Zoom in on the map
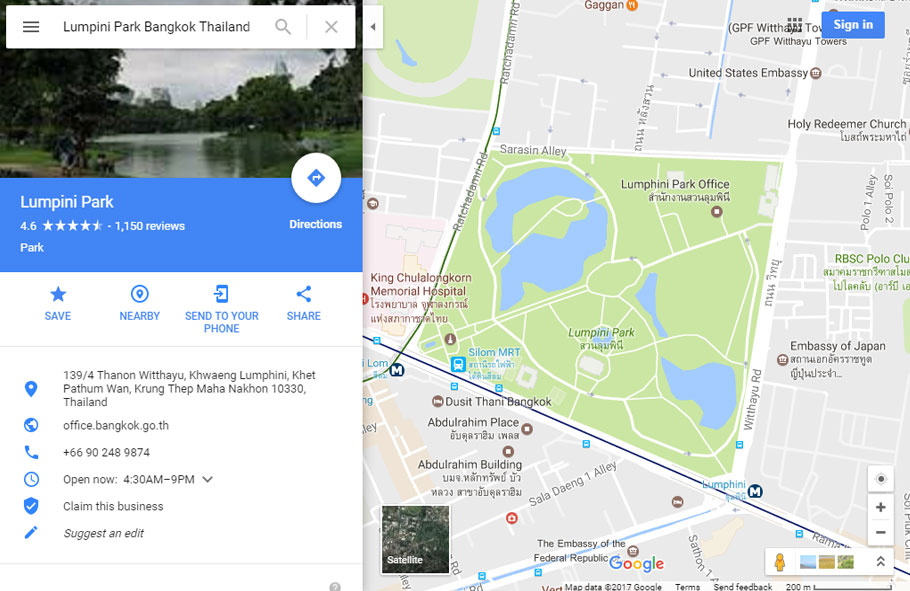This screenshot has height=591, width=910. (880, 507)
